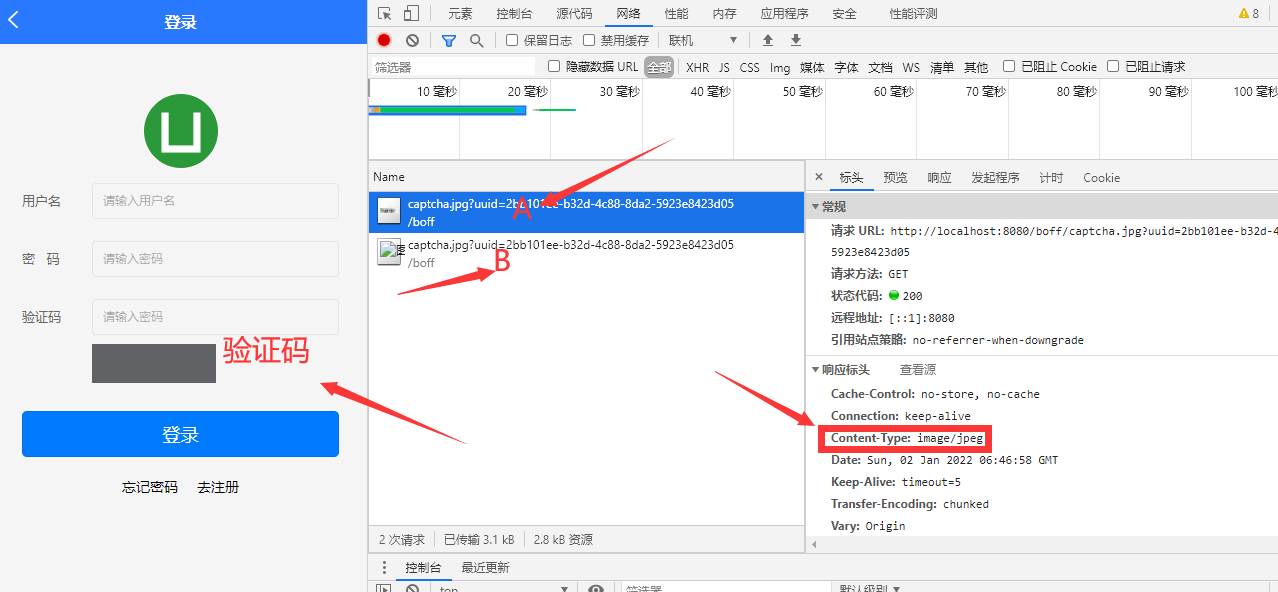Collapse the 常规 section

(816, 206)
